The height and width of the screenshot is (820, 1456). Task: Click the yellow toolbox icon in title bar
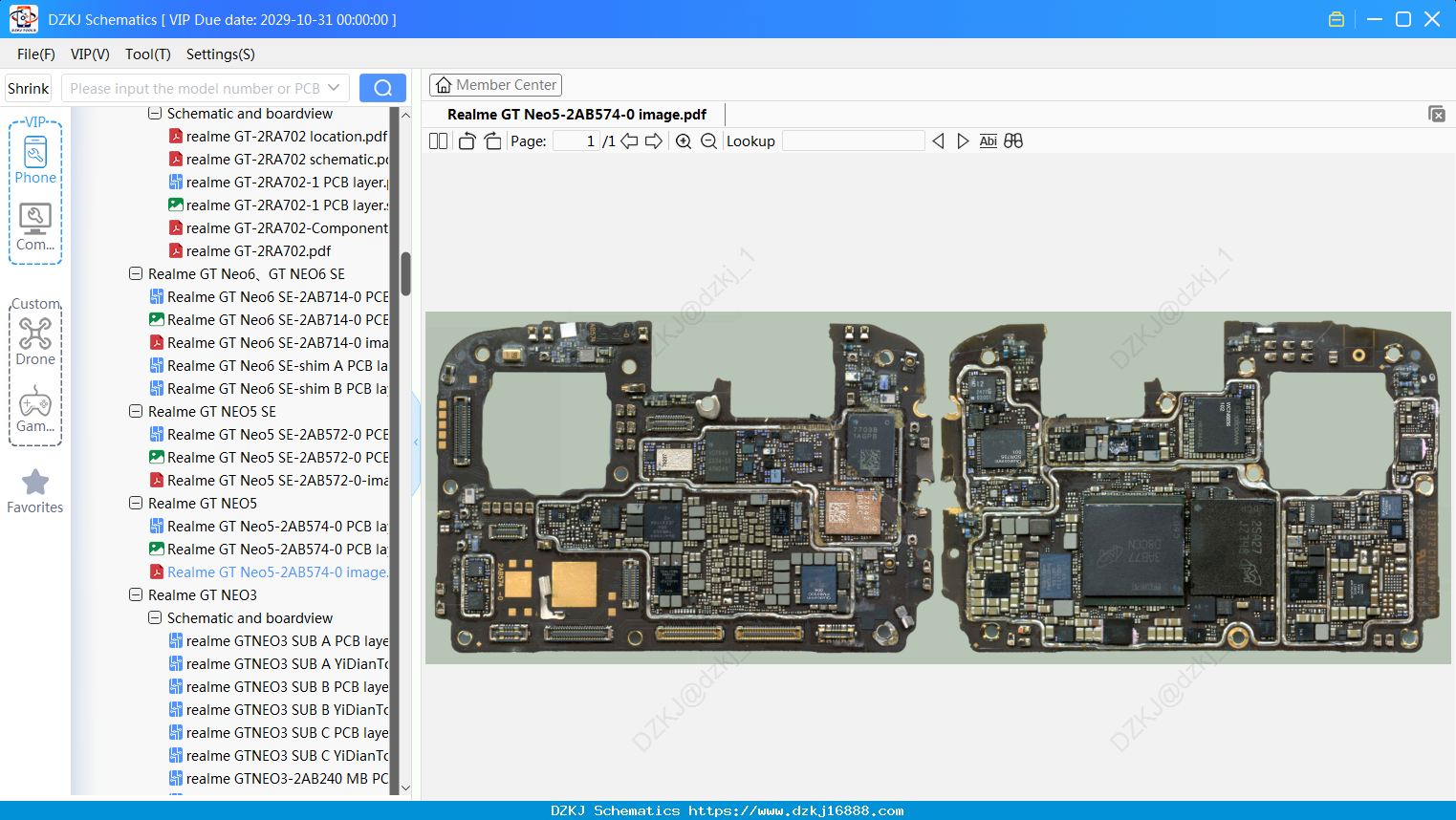coord(1336,19)
